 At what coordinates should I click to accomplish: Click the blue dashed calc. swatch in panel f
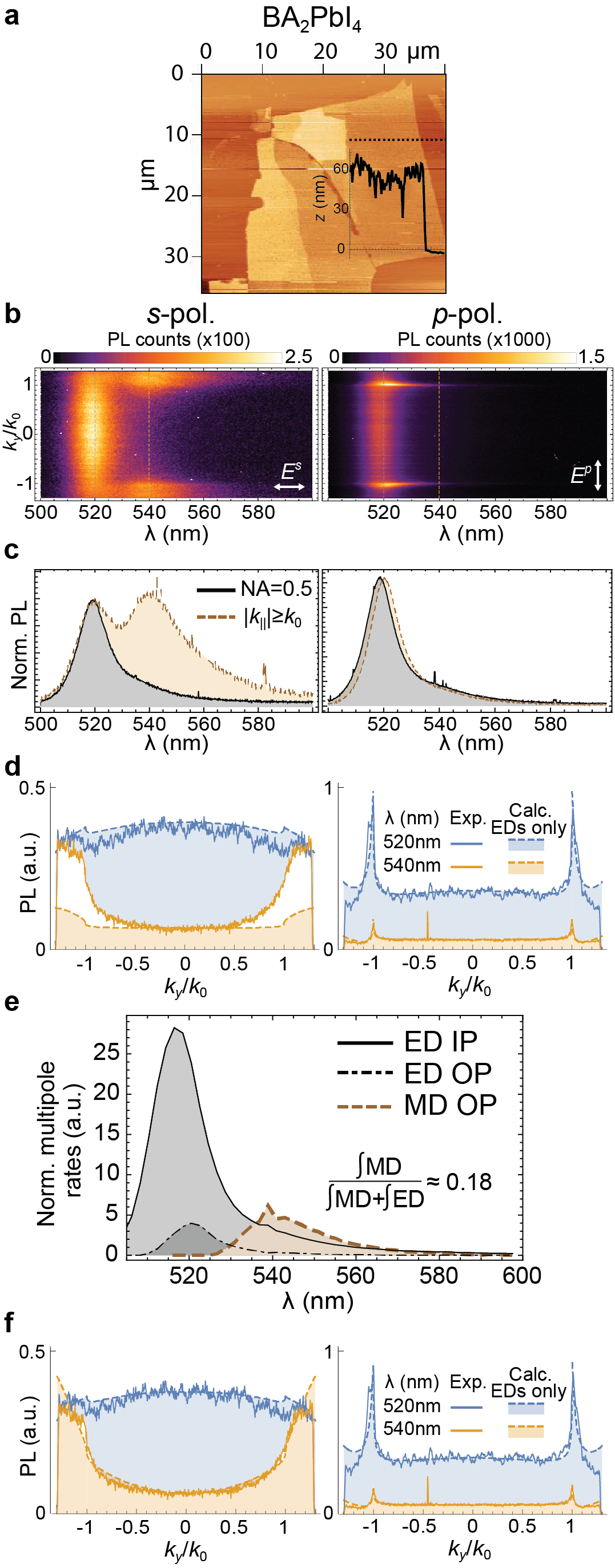(525, 1408)
